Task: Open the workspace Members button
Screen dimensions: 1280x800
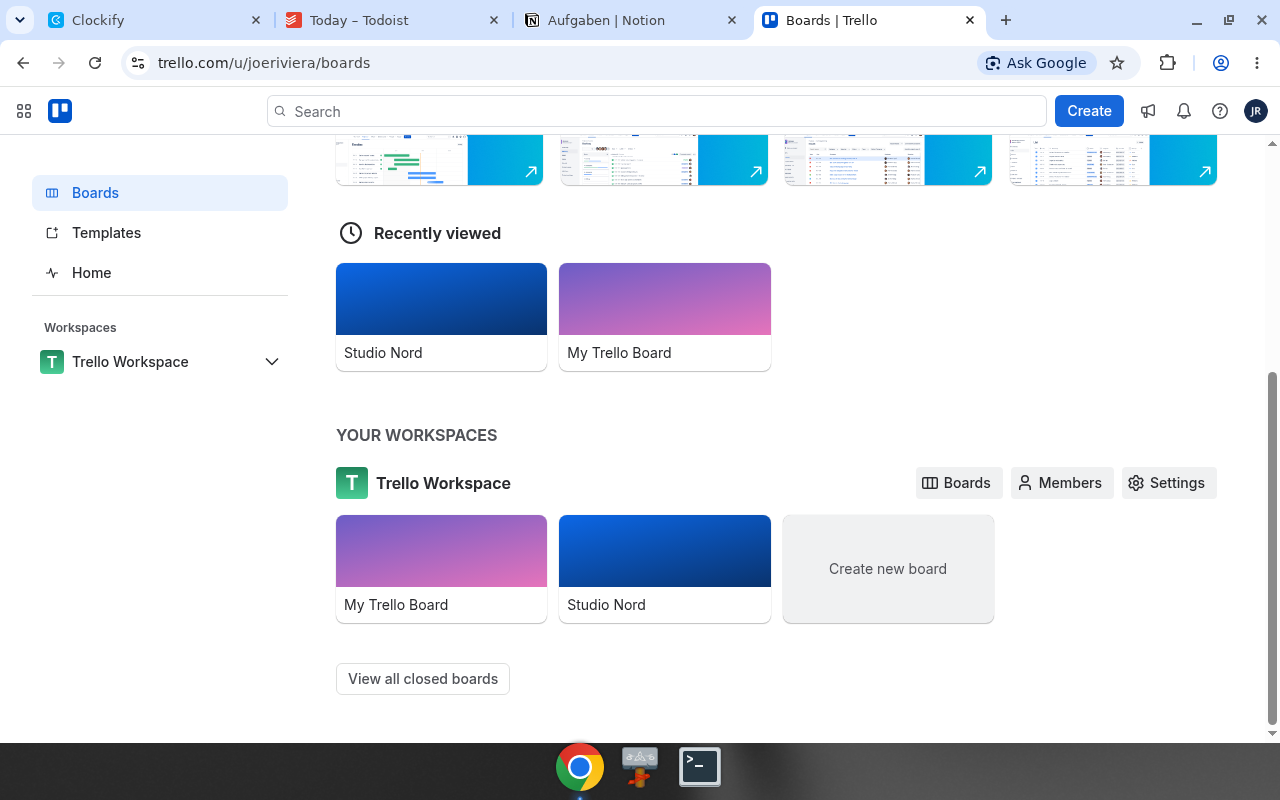Action: coord(1061,483)
